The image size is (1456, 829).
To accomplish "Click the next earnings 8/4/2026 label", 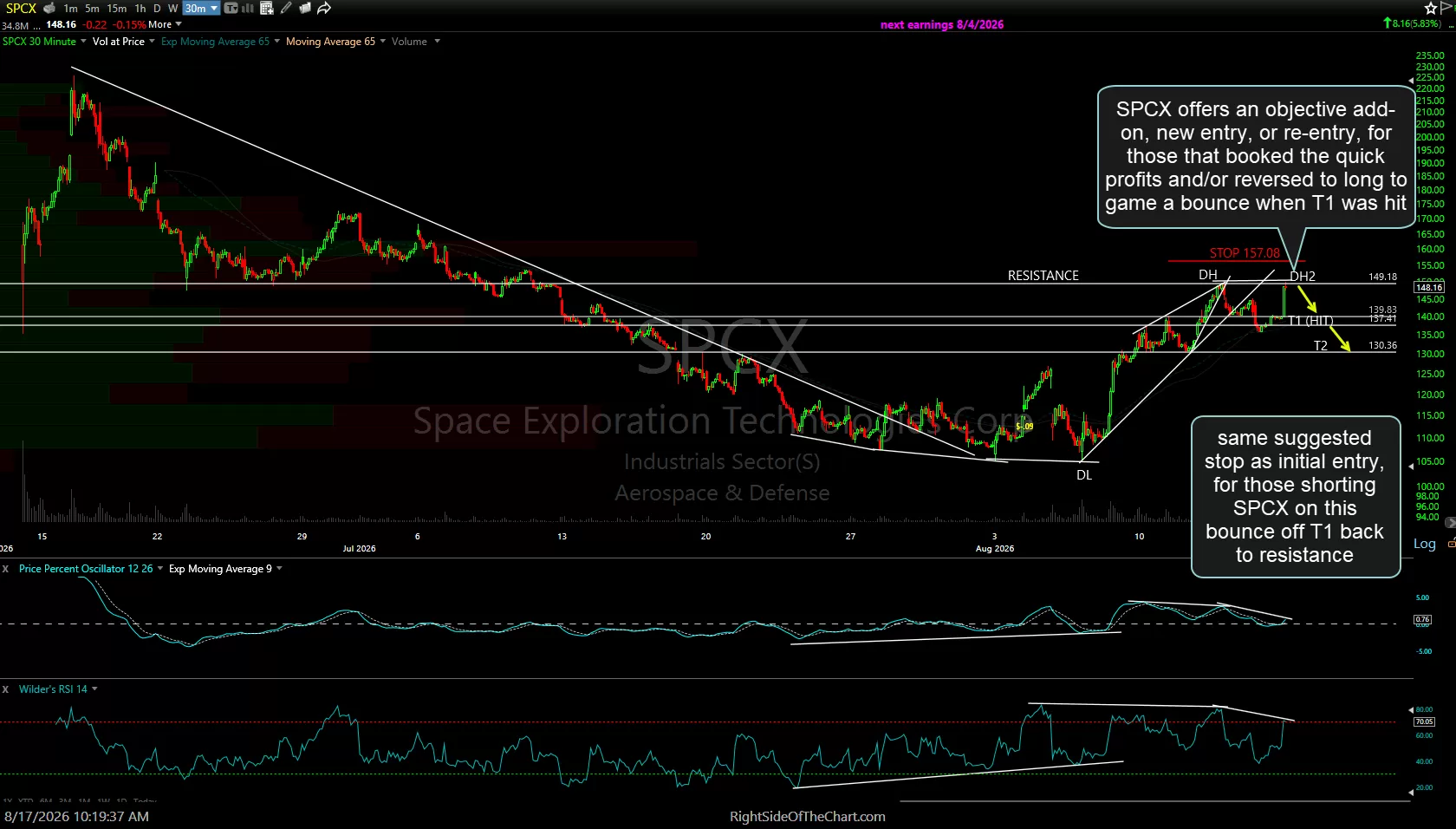I will tap(942, 25).
